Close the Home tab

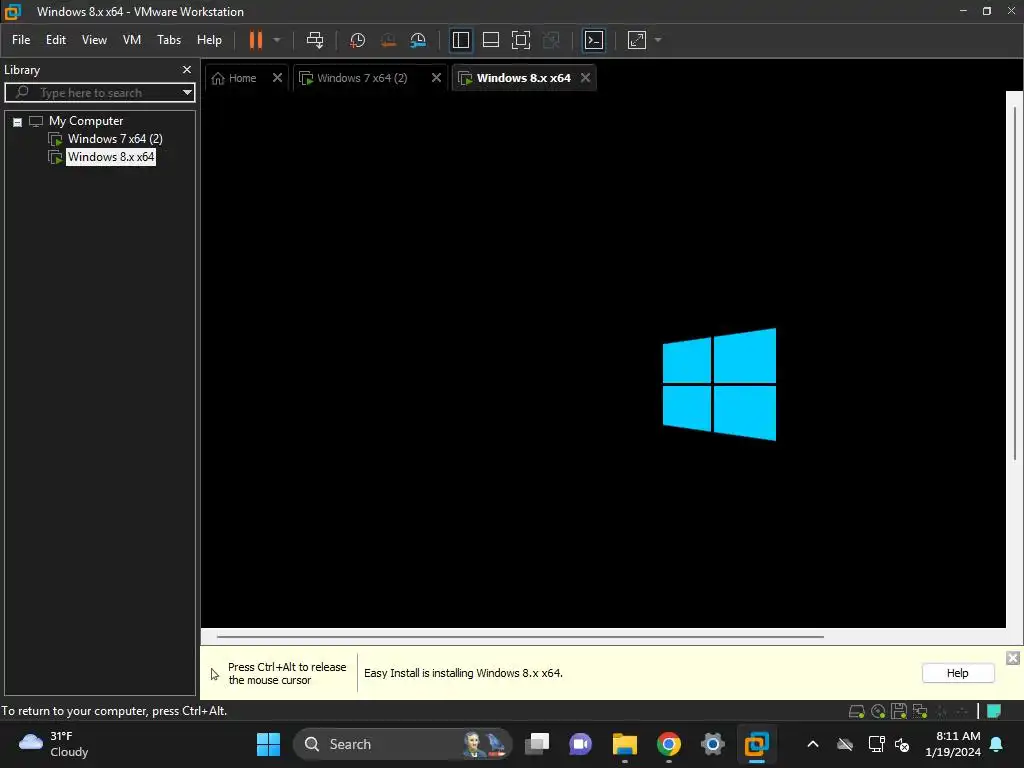(x=277, y=78)
